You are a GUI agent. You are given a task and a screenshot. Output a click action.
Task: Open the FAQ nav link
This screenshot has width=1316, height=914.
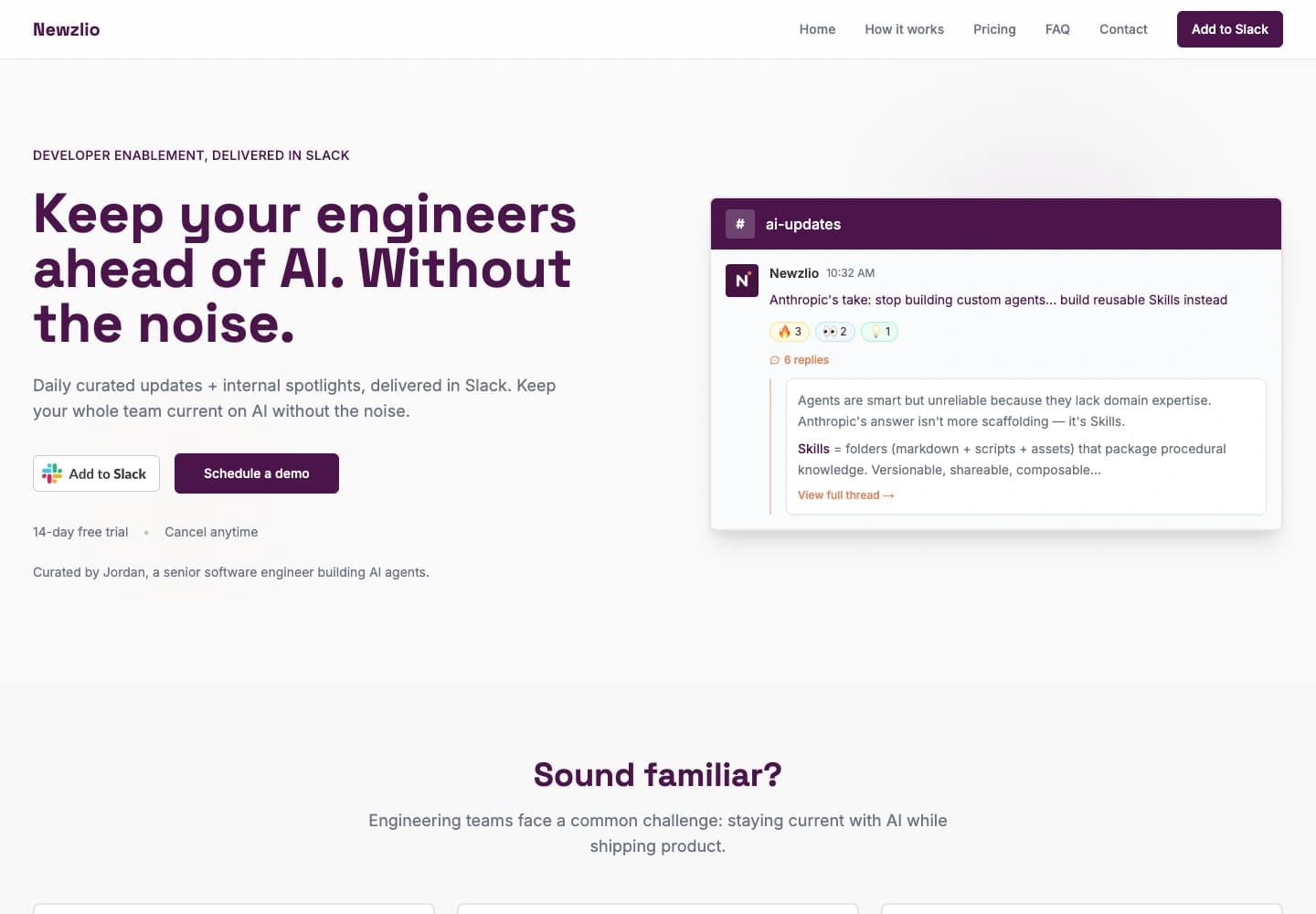pyautogui.click(x=1057, y=29)
